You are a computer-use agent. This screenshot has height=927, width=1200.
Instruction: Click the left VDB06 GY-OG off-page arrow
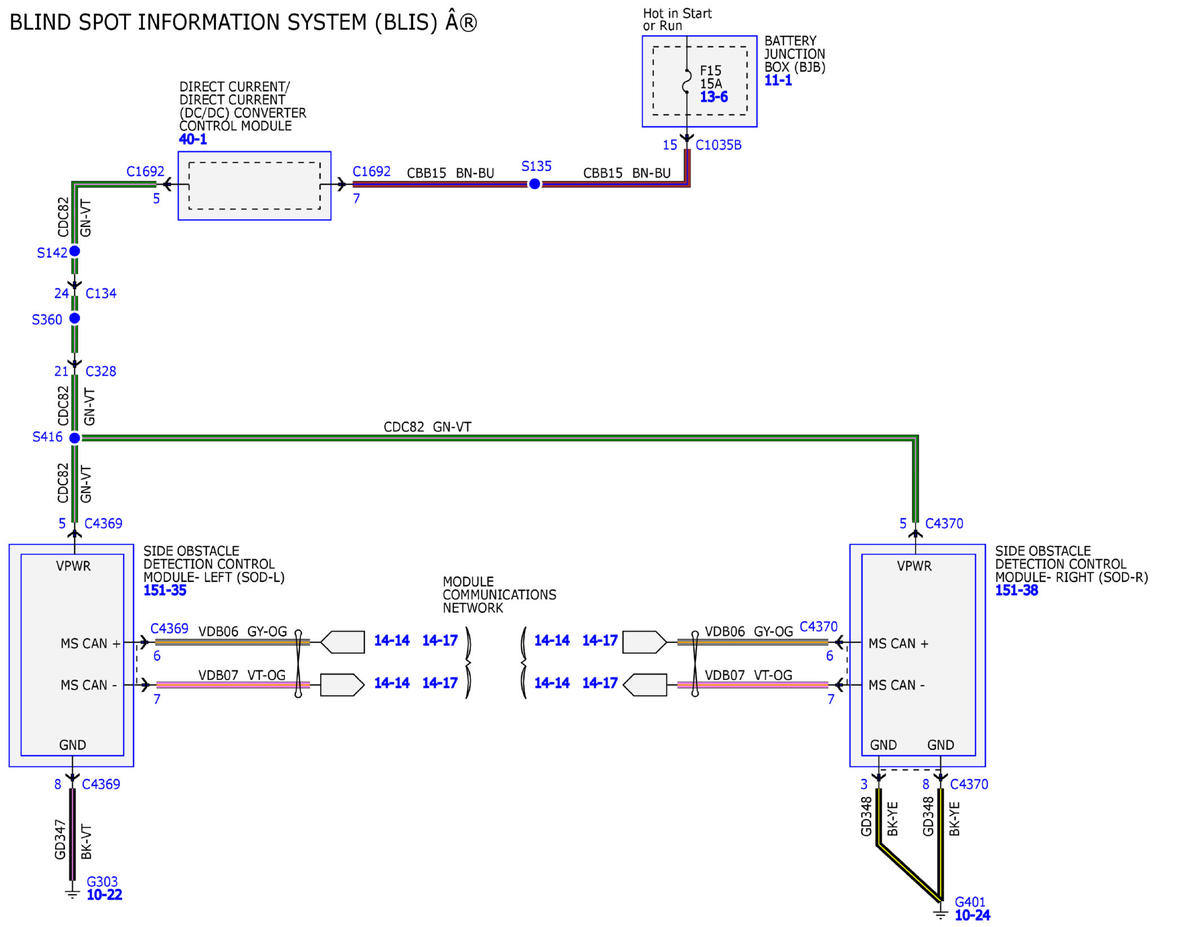pyautogui.click(x=343, y=640)
